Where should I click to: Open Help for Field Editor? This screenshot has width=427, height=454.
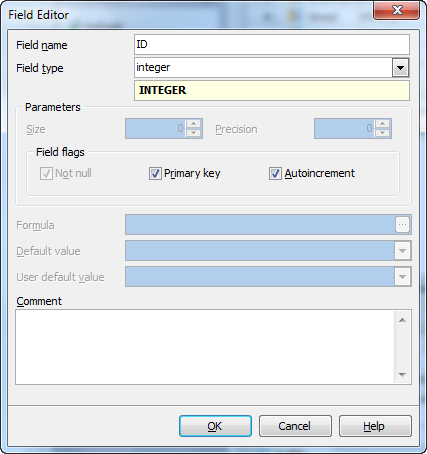(x=375, y=426)
